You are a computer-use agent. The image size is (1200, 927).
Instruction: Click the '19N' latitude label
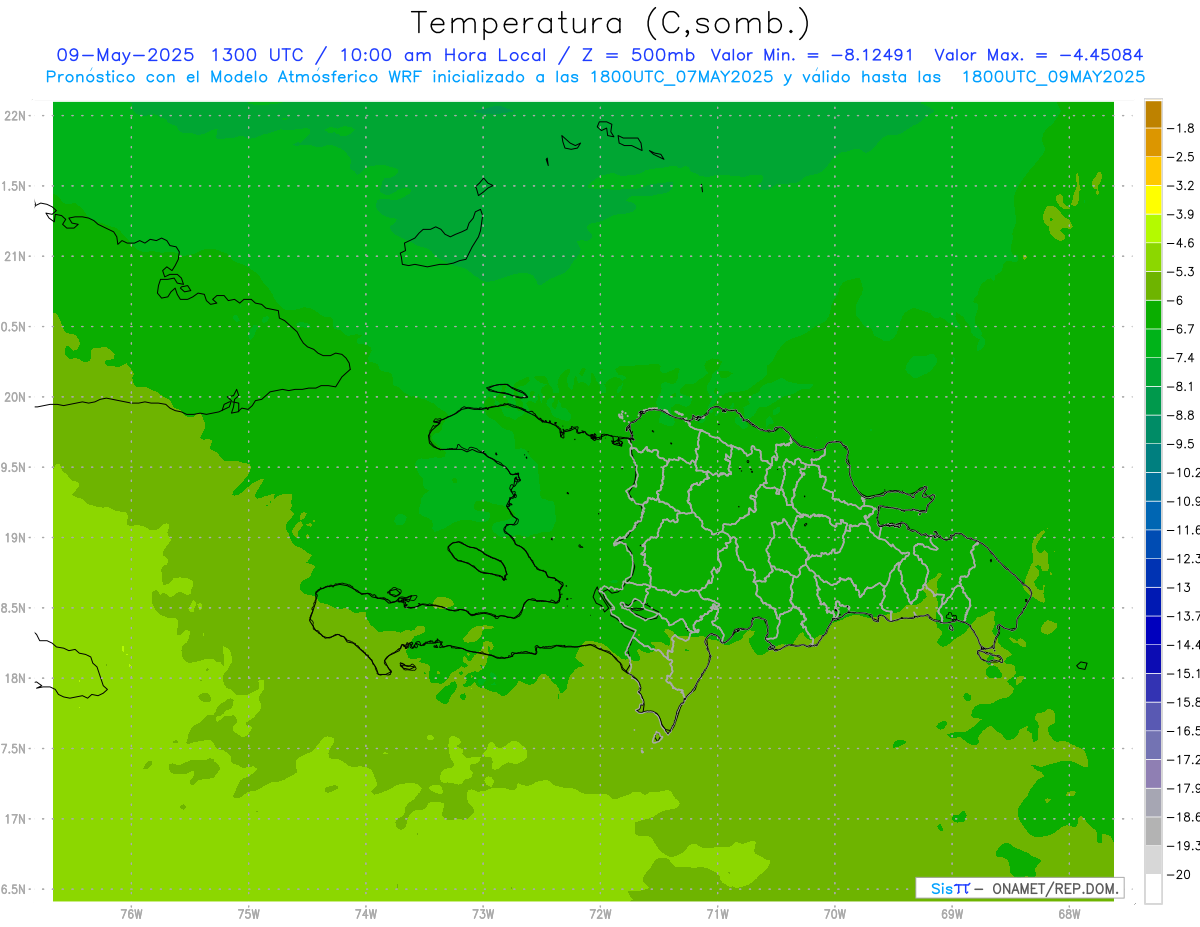pos(14,538)
